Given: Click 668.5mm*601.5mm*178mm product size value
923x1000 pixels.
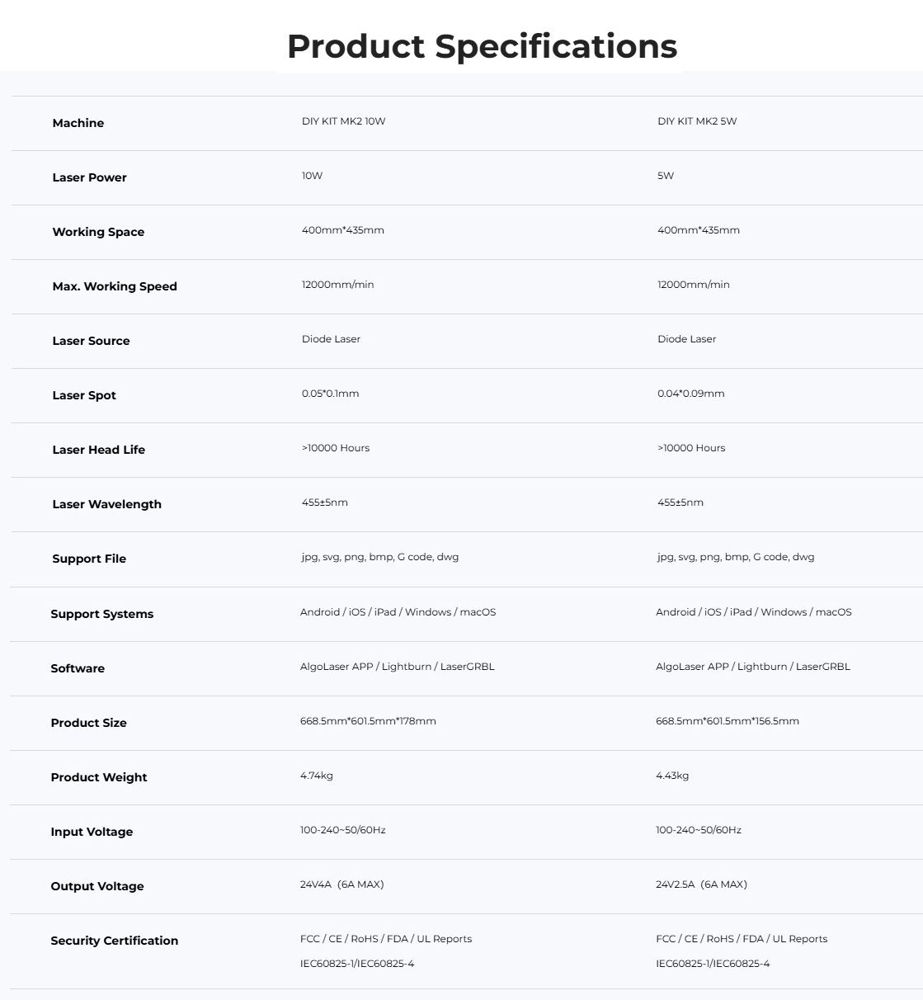Looking at the screenshot, I should (368, 721).
